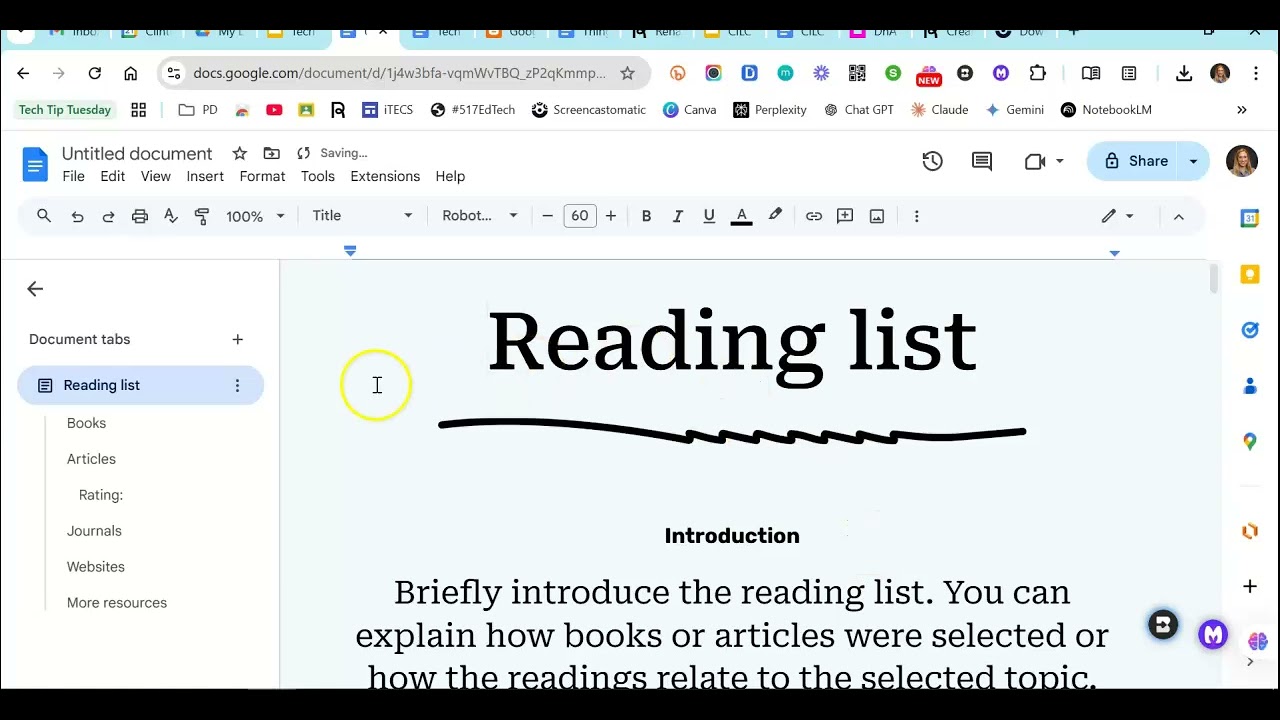Jump to More resources heading
This screenshot has width=1280, height=720.
(x=117, y=603)
